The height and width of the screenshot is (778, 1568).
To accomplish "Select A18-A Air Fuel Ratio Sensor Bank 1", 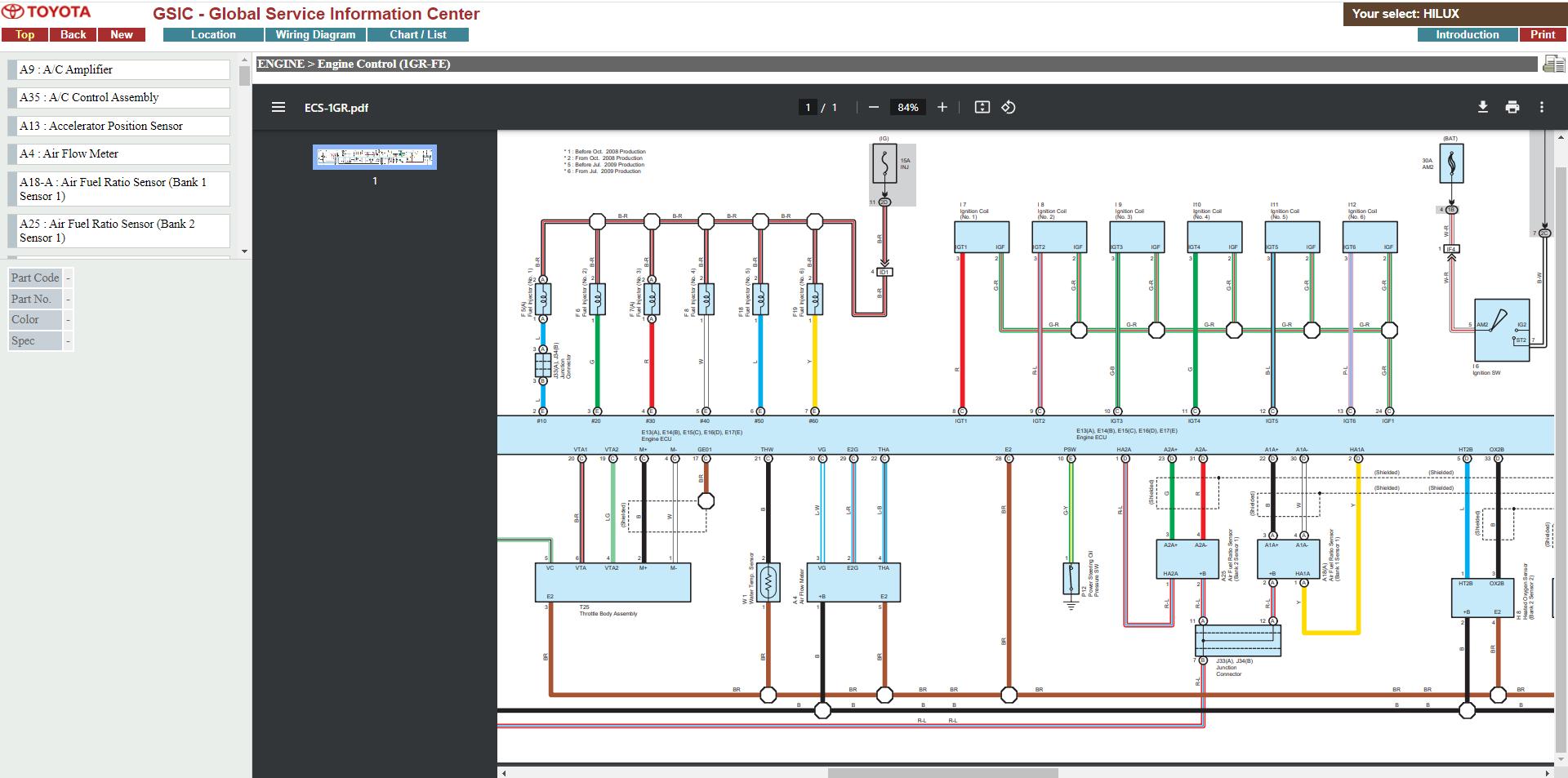I will coord(119,189).
